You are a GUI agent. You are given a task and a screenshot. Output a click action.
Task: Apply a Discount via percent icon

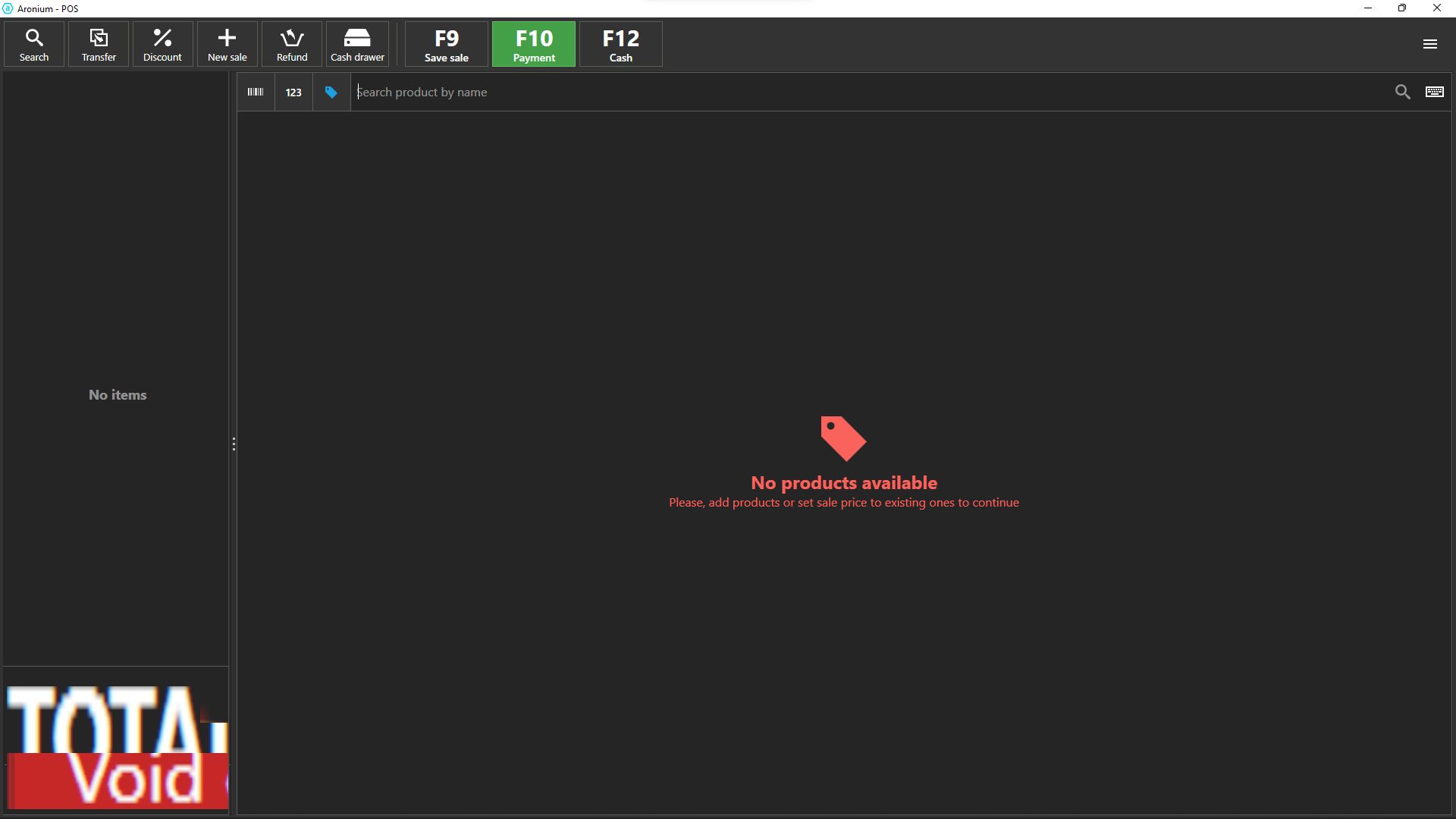click(162, 45)
